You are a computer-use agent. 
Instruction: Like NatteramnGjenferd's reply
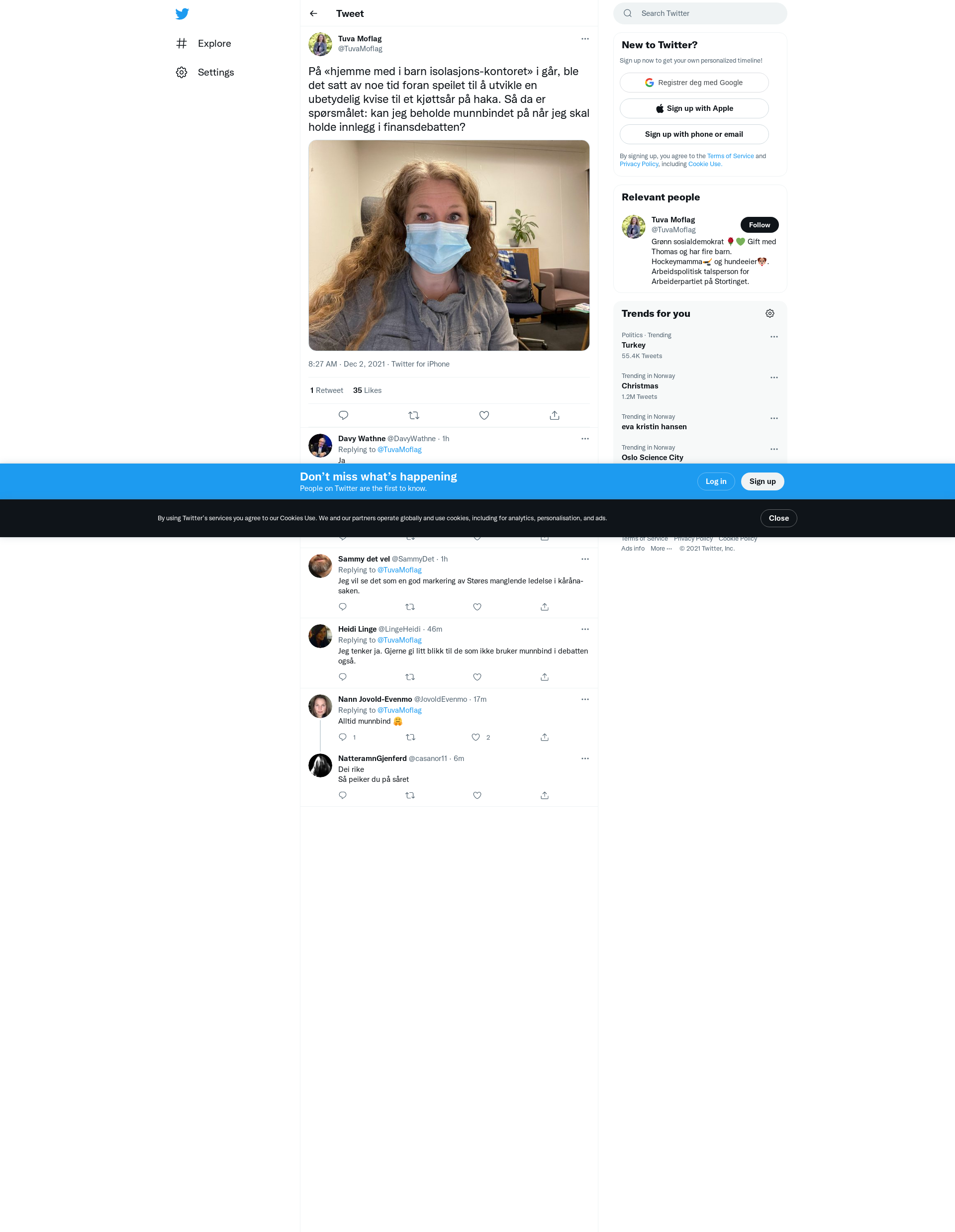click(x=477, y=795)
